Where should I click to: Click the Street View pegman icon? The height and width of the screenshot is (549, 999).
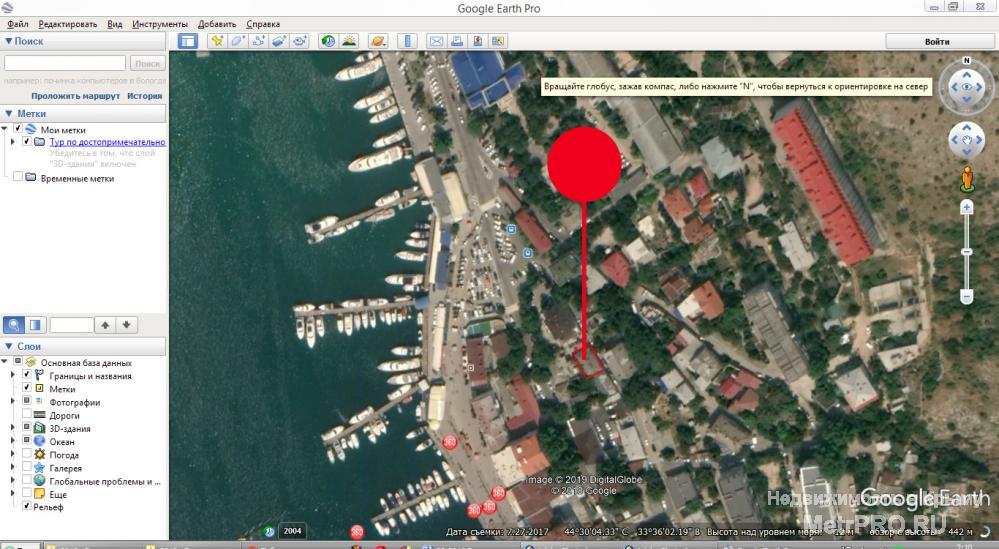967,179
